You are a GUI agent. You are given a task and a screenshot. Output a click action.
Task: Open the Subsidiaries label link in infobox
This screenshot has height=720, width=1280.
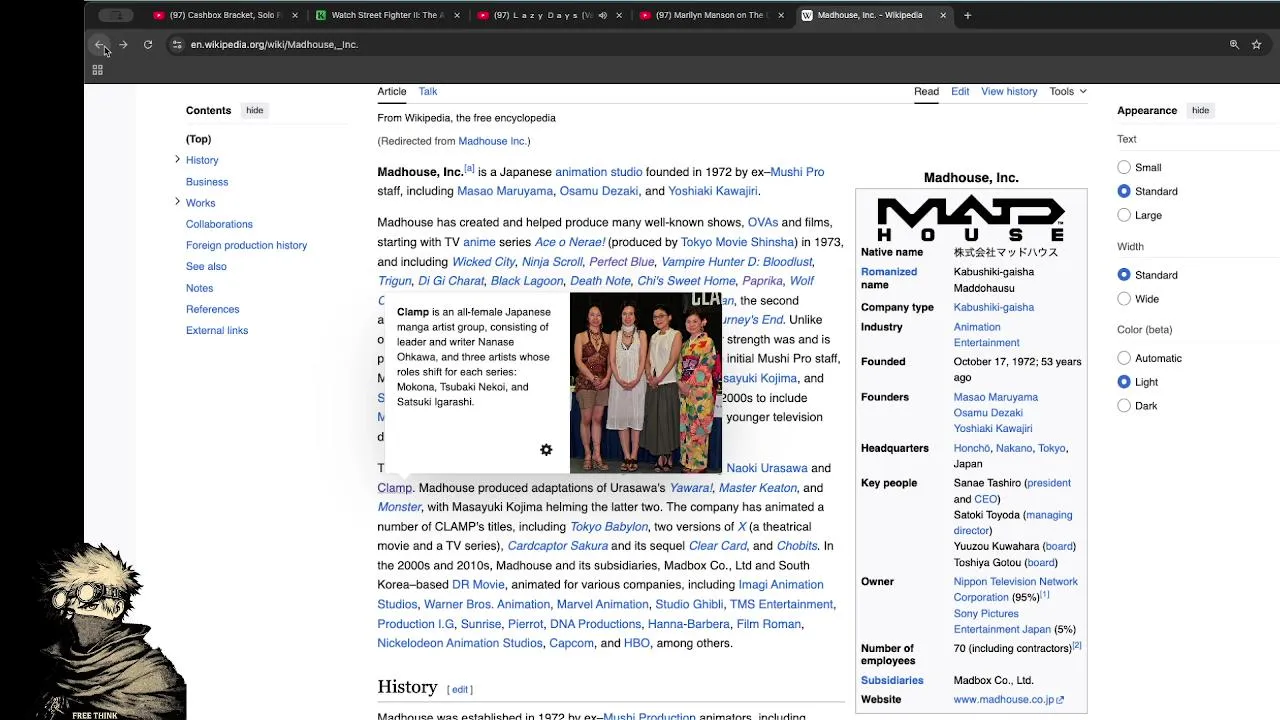[x=892, y=680]
